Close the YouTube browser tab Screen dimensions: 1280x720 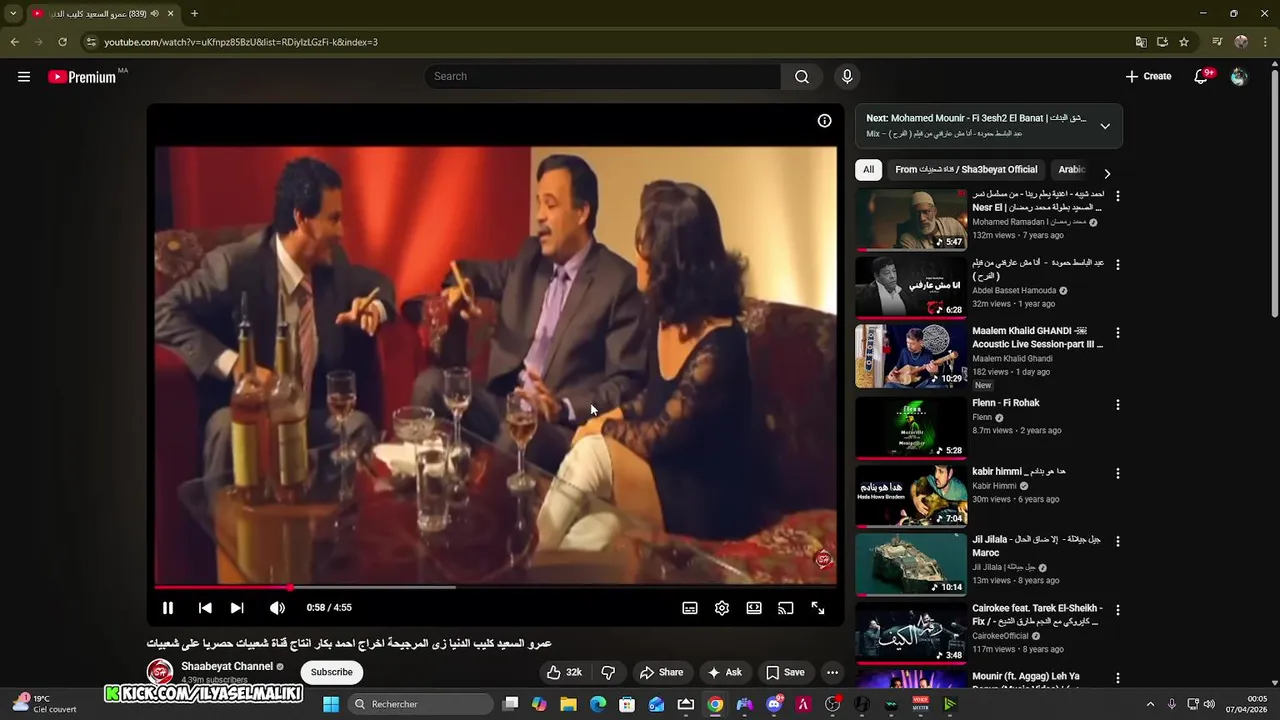point(170,14)
